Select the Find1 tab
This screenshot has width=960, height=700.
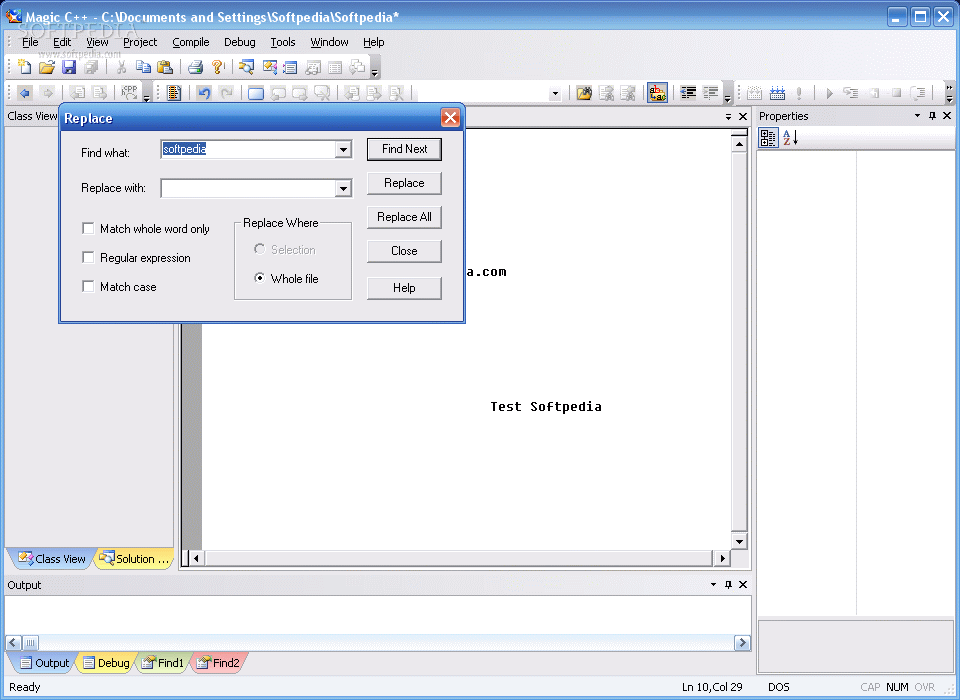coord(163,663)
